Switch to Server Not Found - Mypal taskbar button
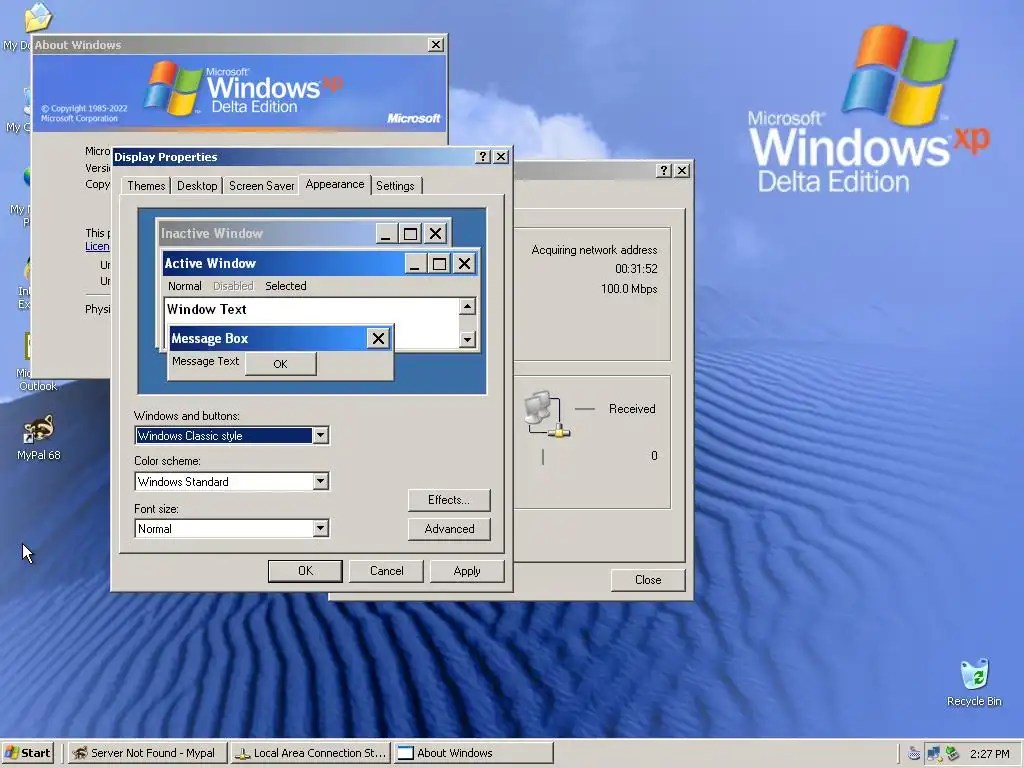 click(148, 753)
